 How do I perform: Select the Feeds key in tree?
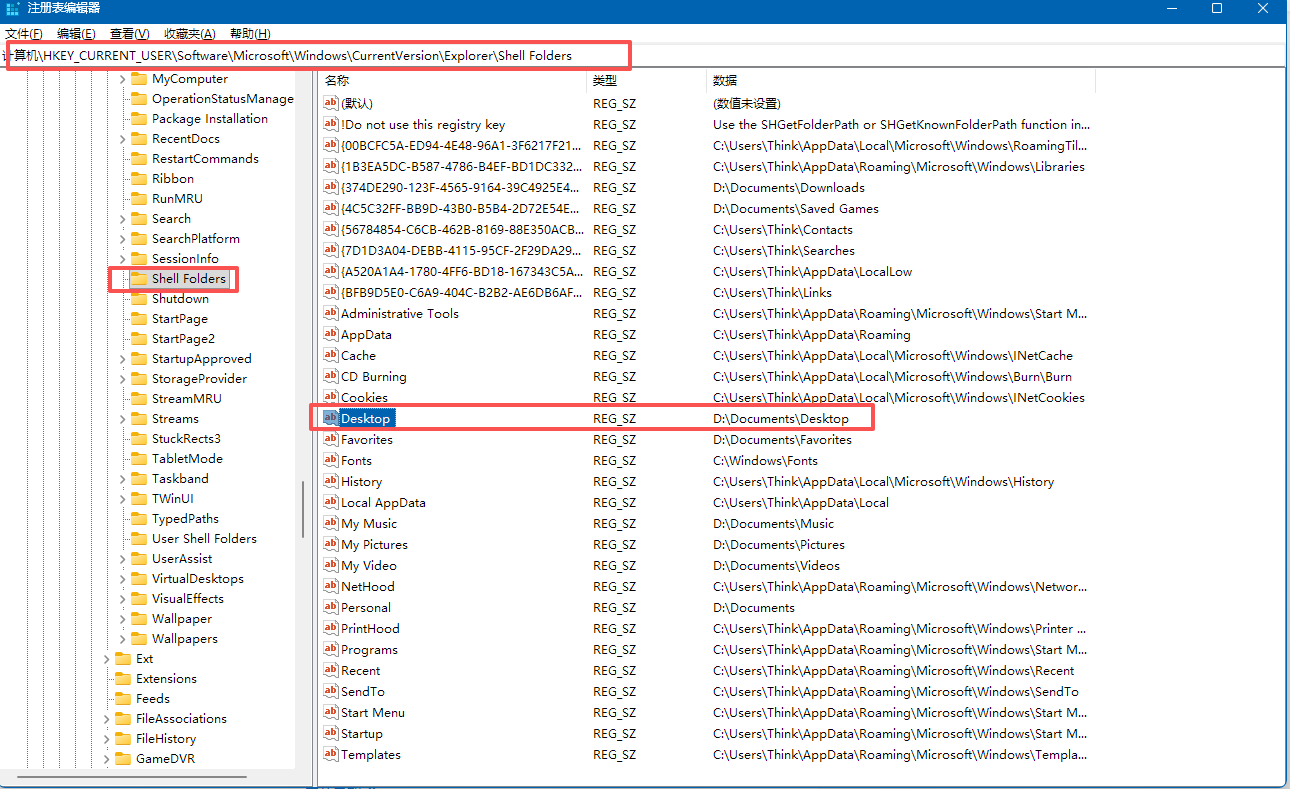pos(153,699)
